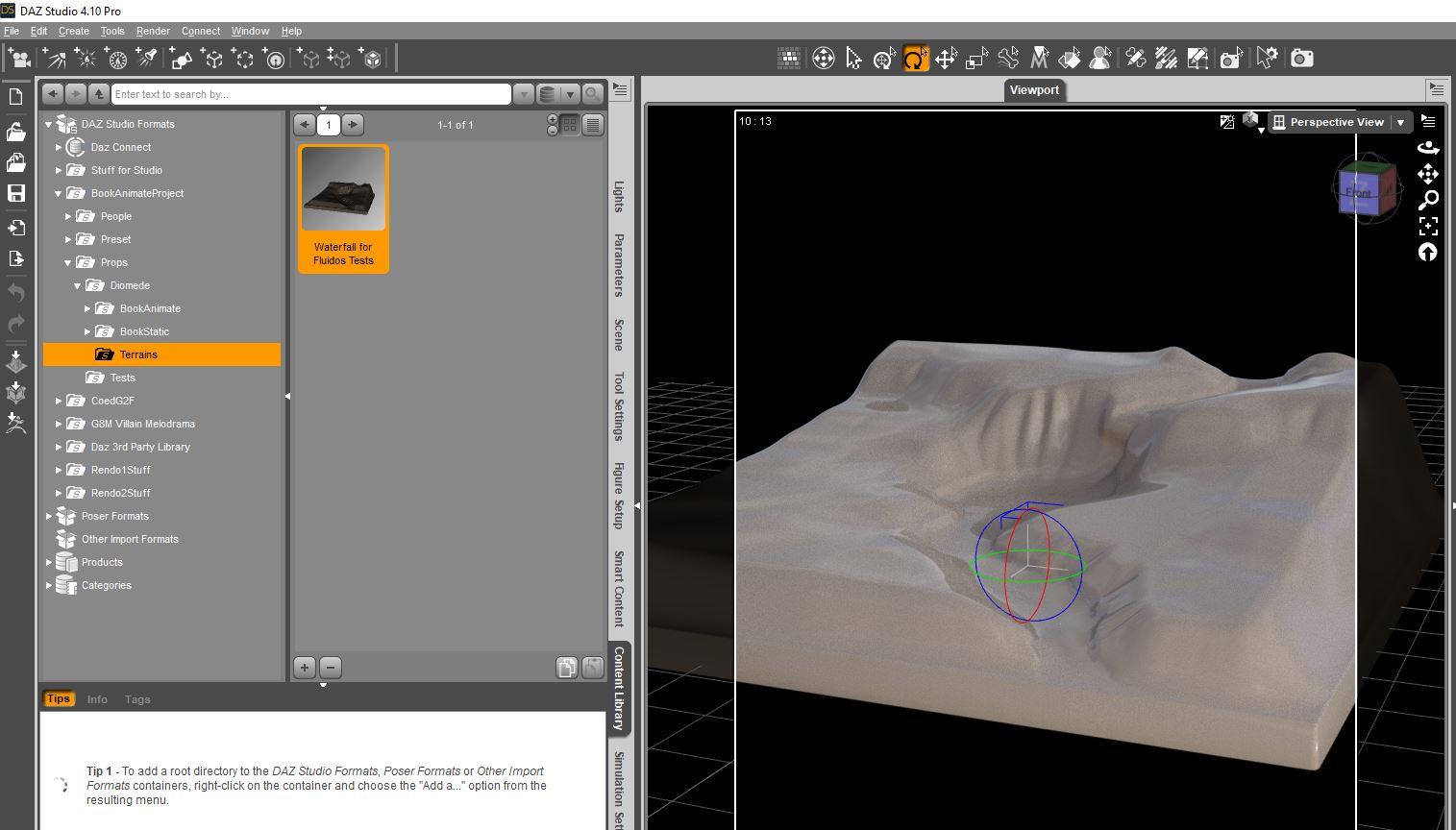This screenshot has height=830, width=1456.
Task: Open the Edit menu
Action: point(38,31)
